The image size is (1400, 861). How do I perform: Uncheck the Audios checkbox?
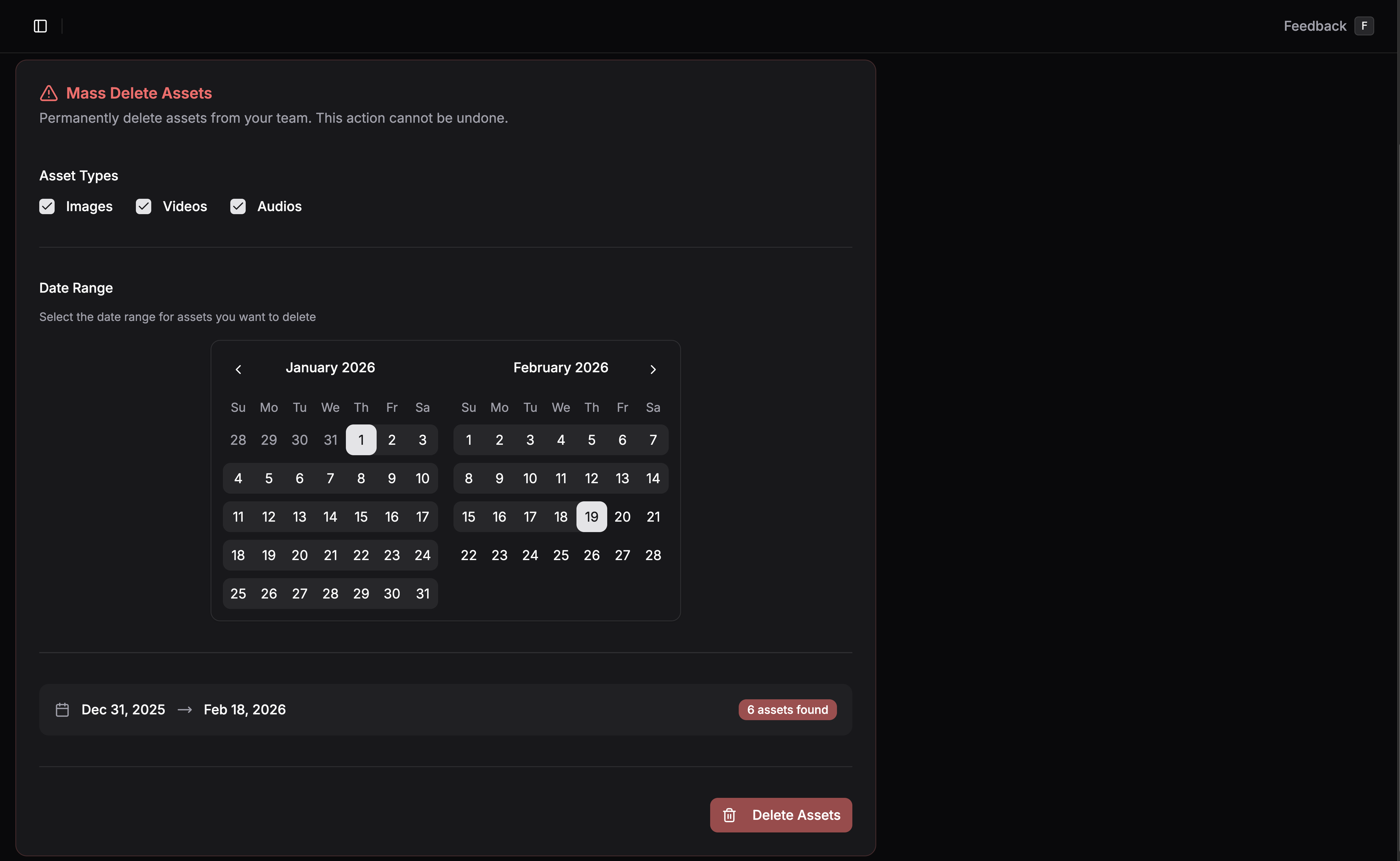(237, 206)
